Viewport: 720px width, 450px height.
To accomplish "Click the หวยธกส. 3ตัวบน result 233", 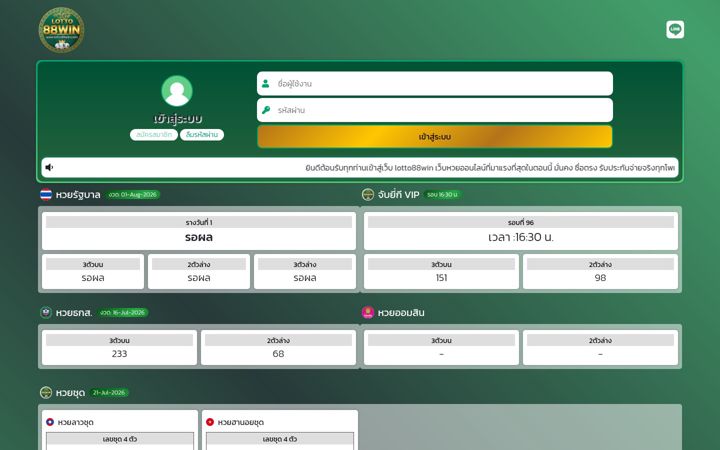I will (x=119, y=354).
